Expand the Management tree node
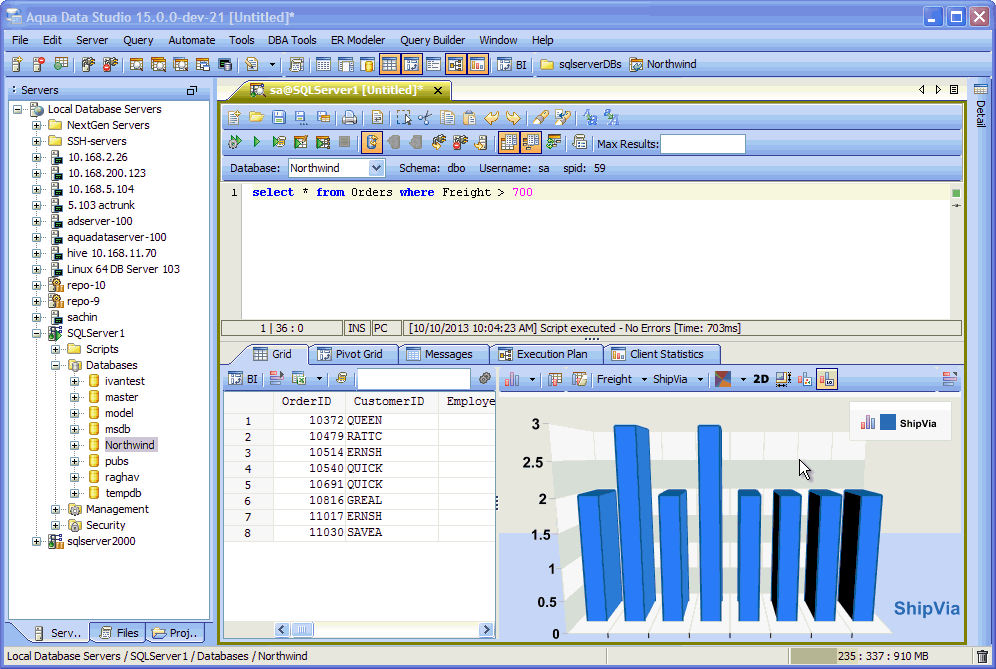The height and width of the screenshot is (669, 996). [x=56, y=510]
